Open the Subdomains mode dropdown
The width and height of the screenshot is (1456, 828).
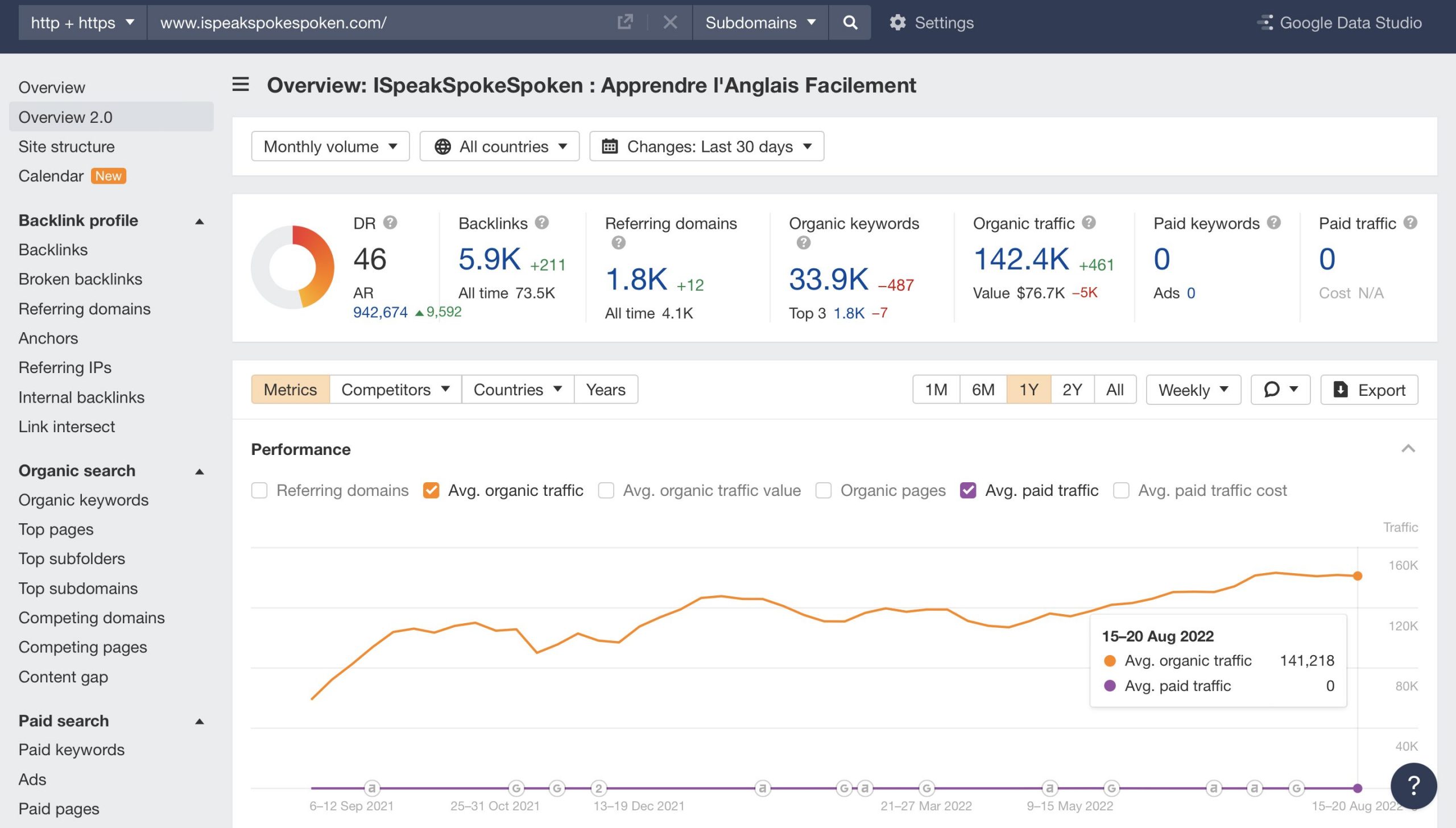point(760,22)
